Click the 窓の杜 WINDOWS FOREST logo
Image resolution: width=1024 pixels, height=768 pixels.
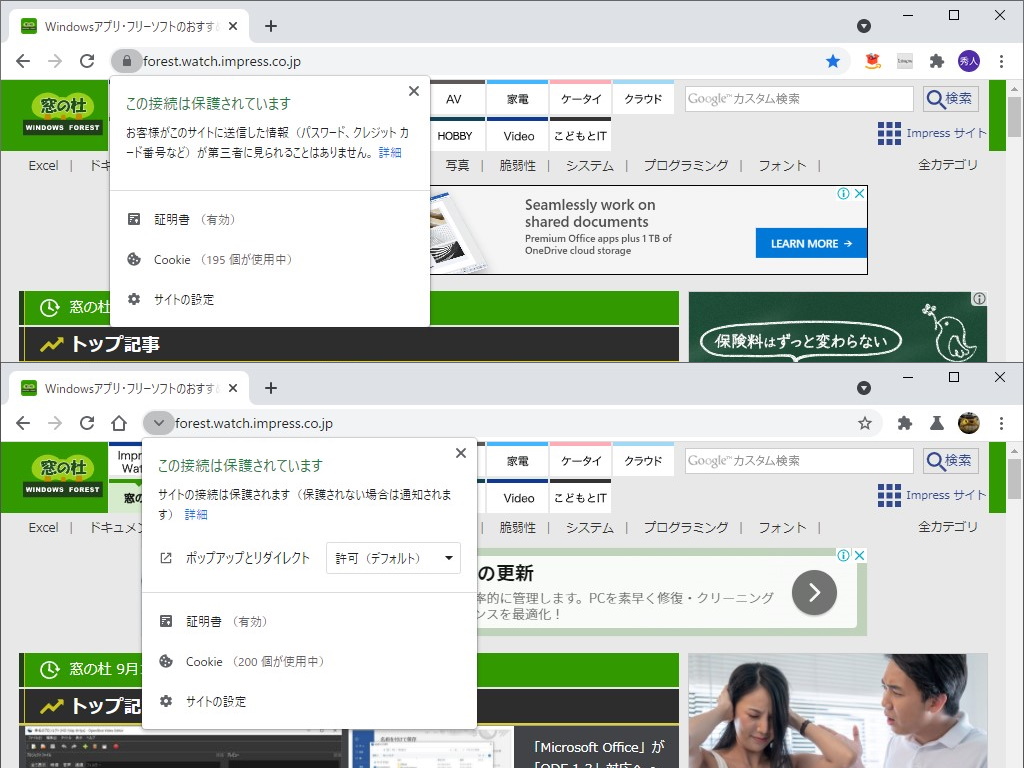[x=61, y=115]
